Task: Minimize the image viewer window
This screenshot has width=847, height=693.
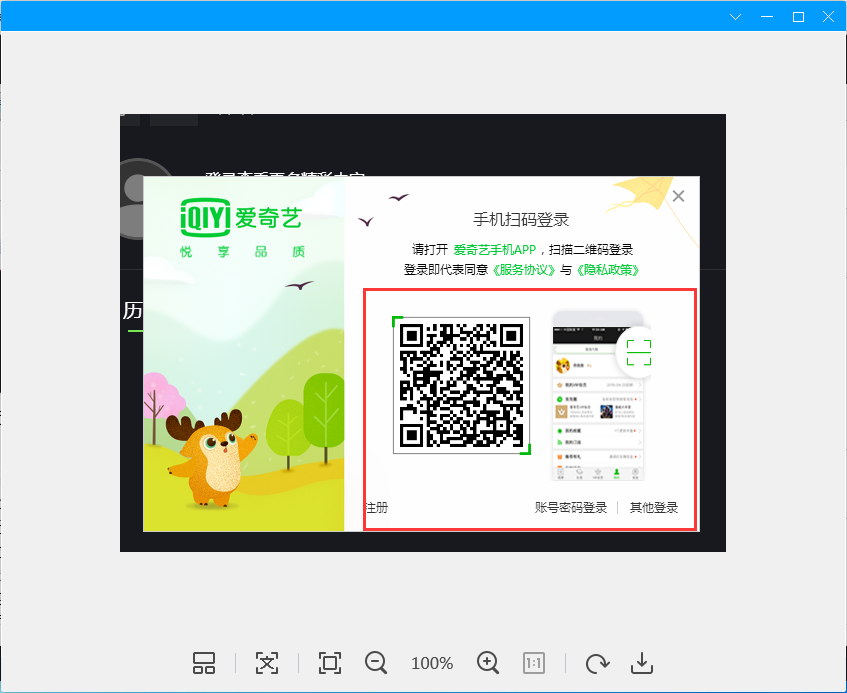Action: pyautogui.click(x=767, y=17)
